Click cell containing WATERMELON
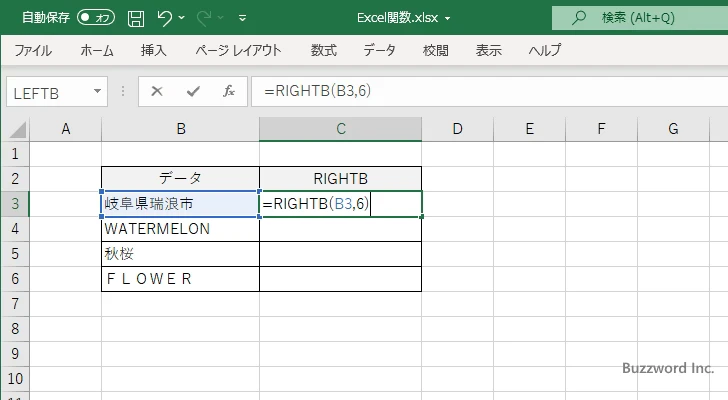728x400 pixels. [x=181, y=229]
